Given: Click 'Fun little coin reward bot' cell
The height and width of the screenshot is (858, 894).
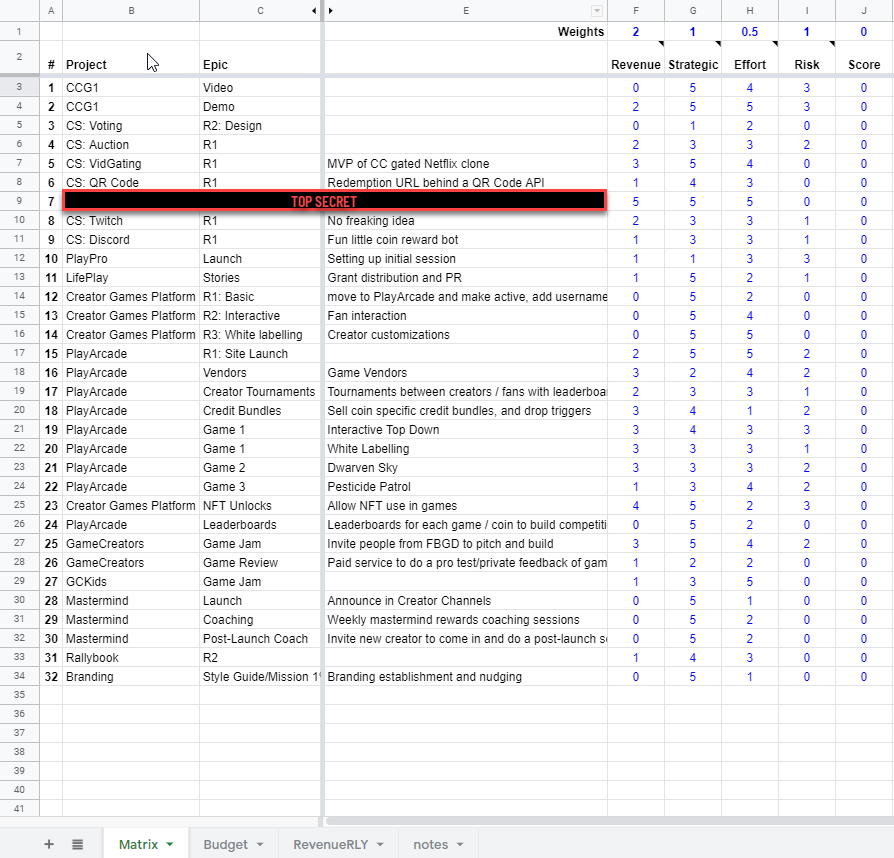Looking at the screenshot, I should (466, 239).
